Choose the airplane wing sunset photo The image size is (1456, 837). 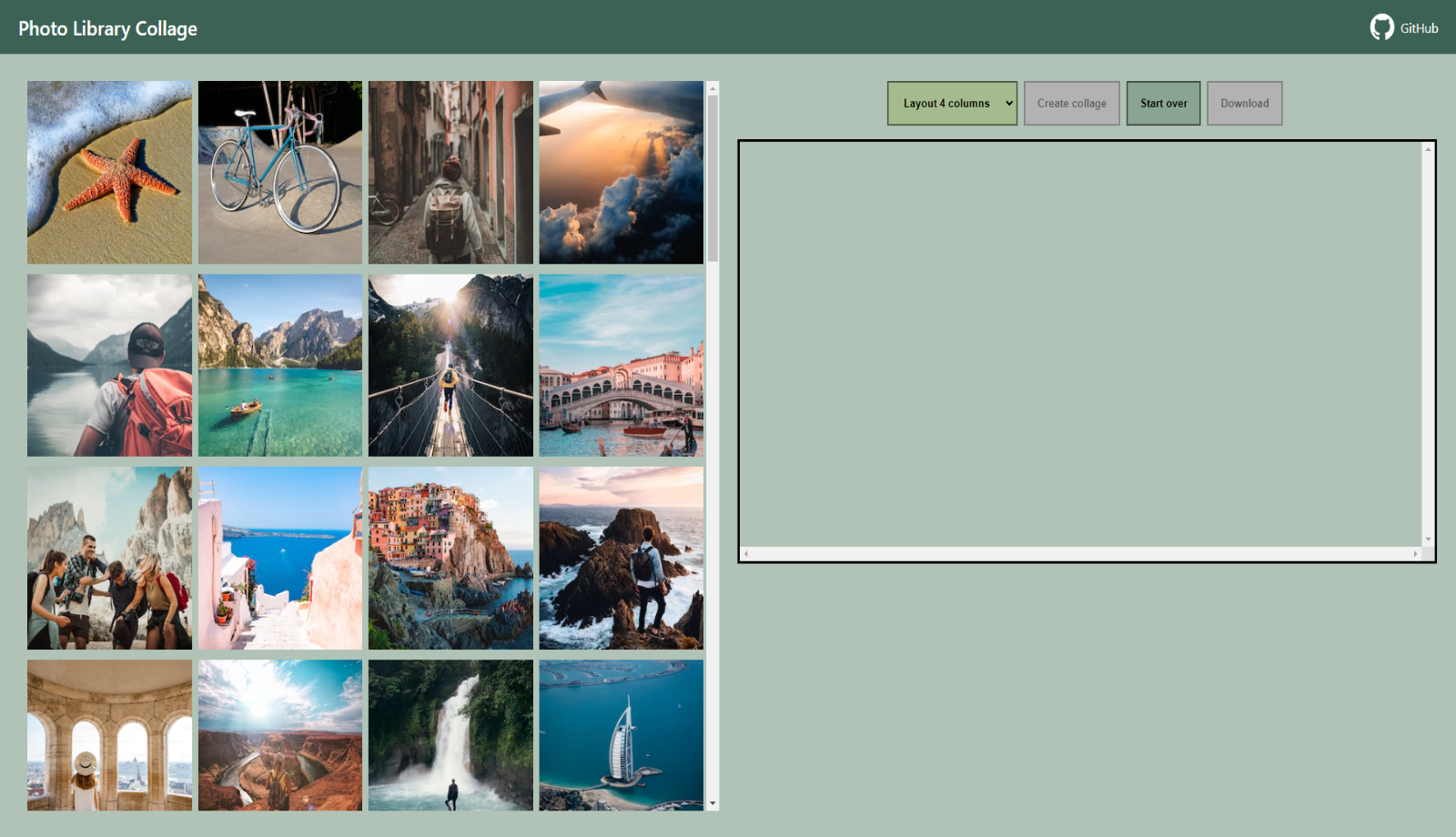click(x=621, y=173)
